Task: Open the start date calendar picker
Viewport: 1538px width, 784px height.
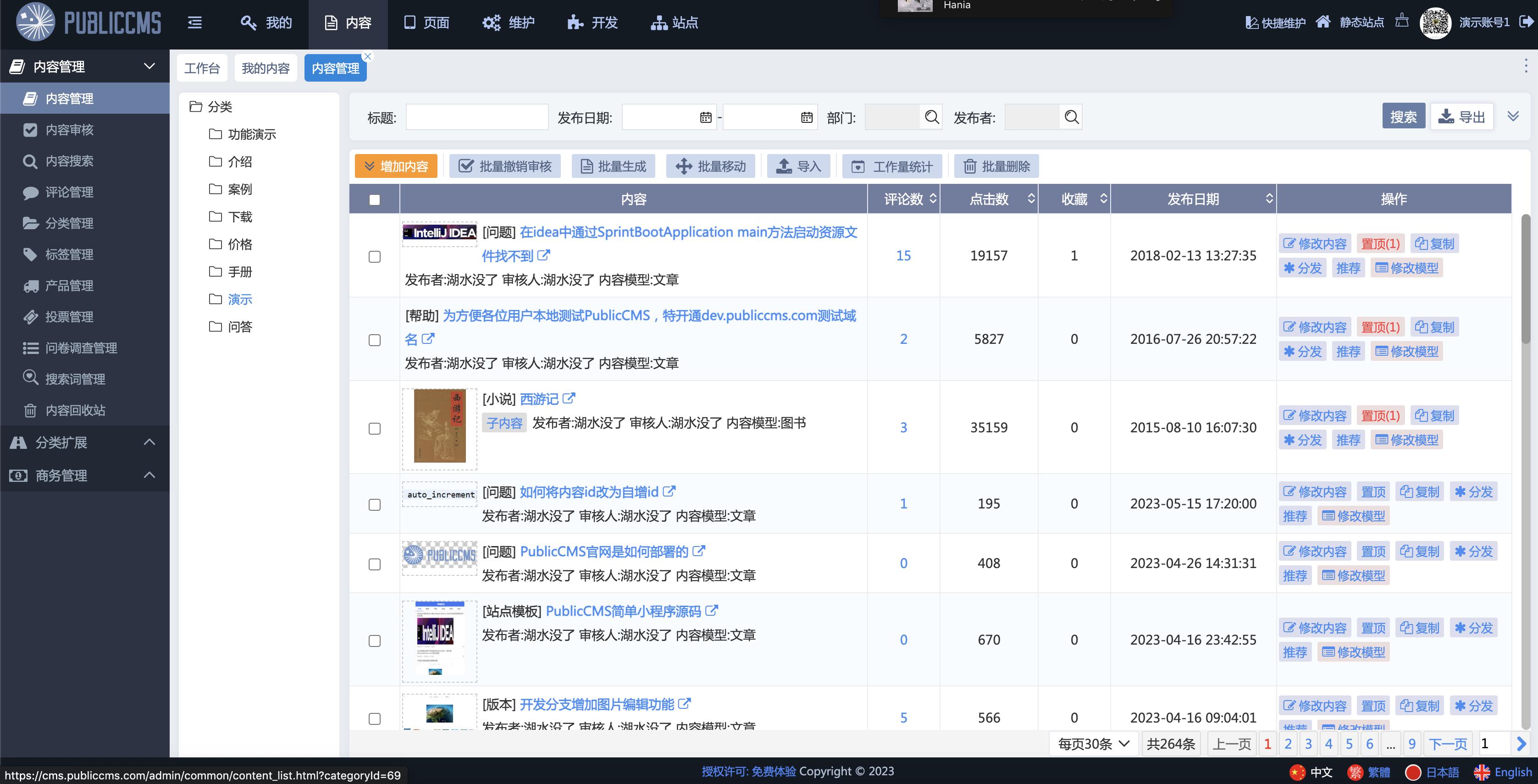Action: [706, 117]
